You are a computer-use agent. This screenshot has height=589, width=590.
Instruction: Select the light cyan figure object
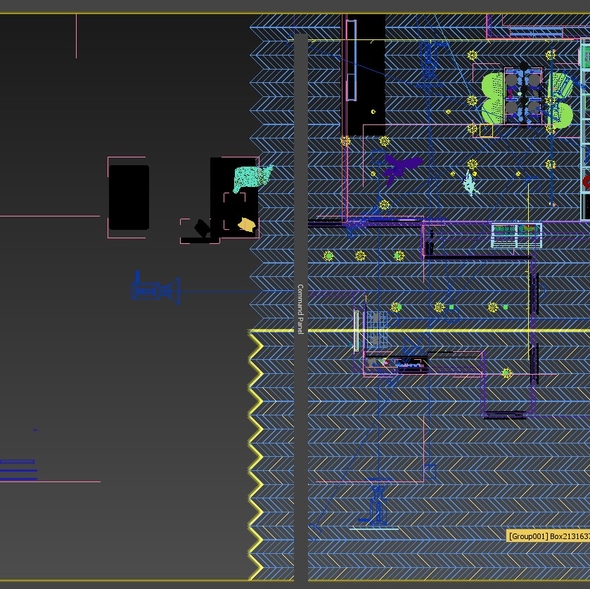(470, 183)
